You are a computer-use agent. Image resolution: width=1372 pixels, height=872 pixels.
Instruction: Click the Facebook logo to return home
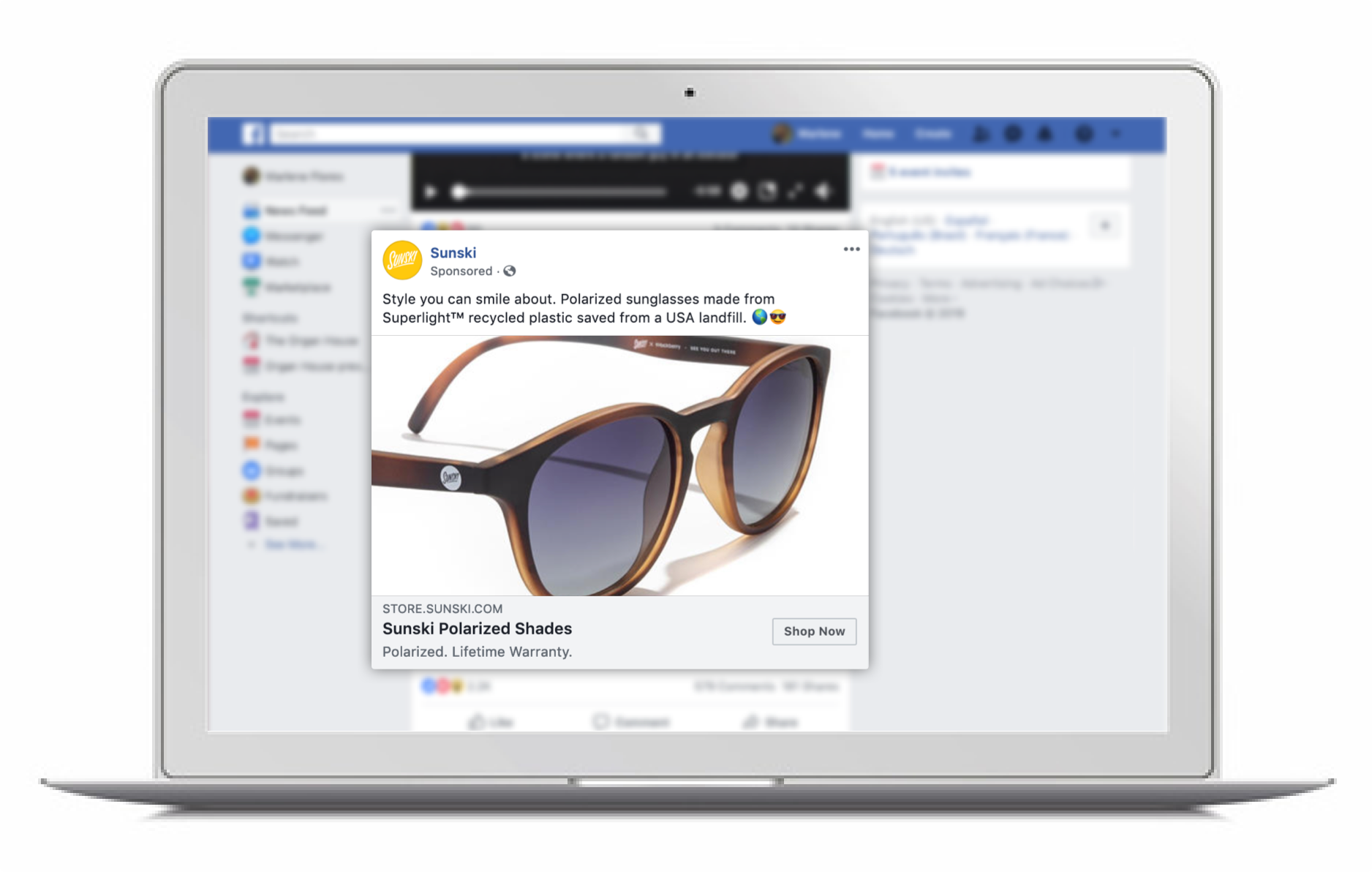[254, 133]
